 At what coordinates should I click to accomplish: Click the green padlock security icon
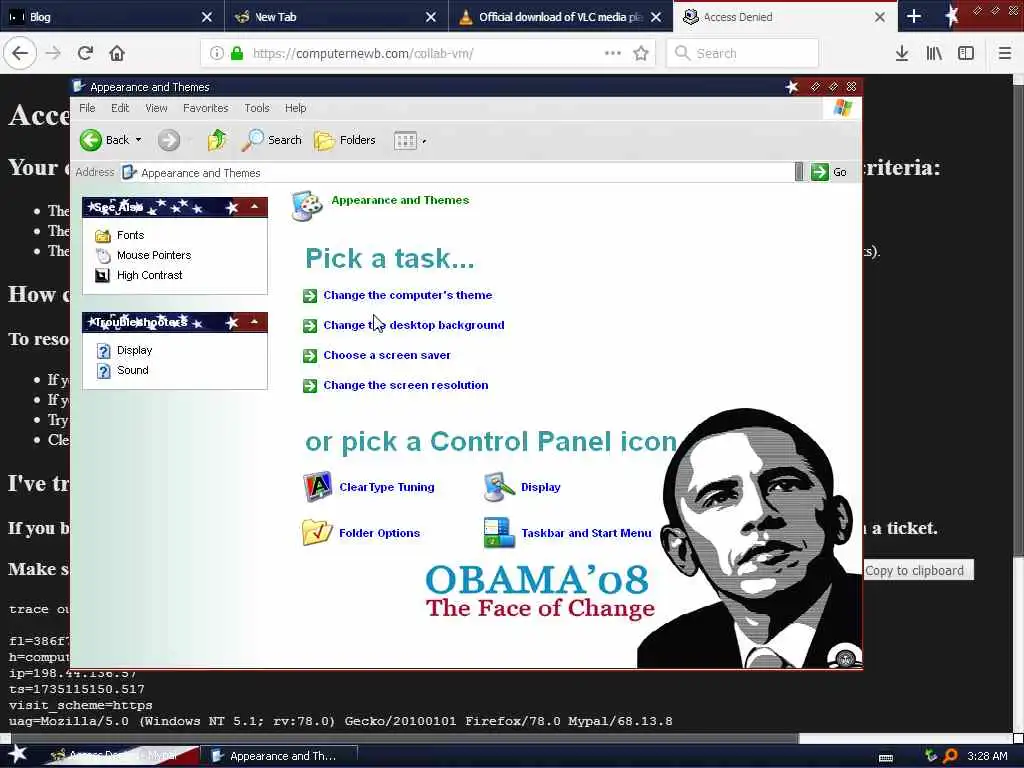point(237,53)
